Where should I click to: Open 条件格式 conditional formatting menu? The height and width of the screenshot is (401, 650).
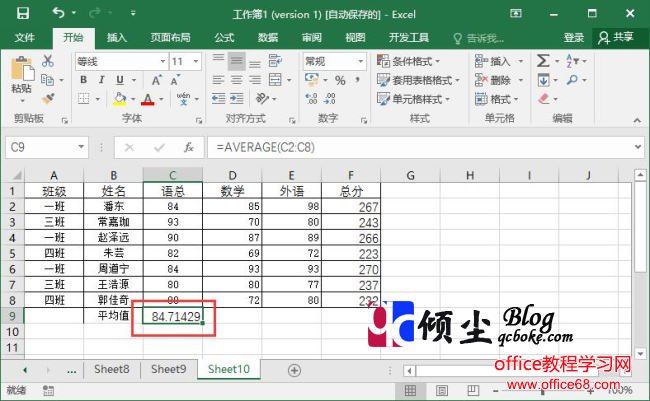(408, 61)
